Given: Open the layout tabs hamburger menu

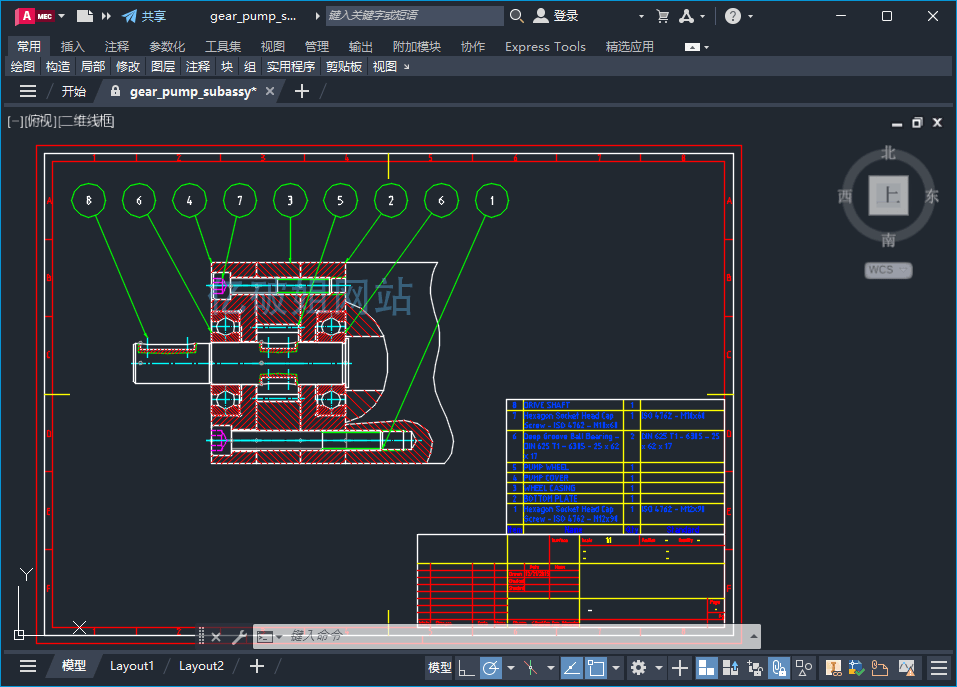Looking at the screenshot, I should (28, 666).
